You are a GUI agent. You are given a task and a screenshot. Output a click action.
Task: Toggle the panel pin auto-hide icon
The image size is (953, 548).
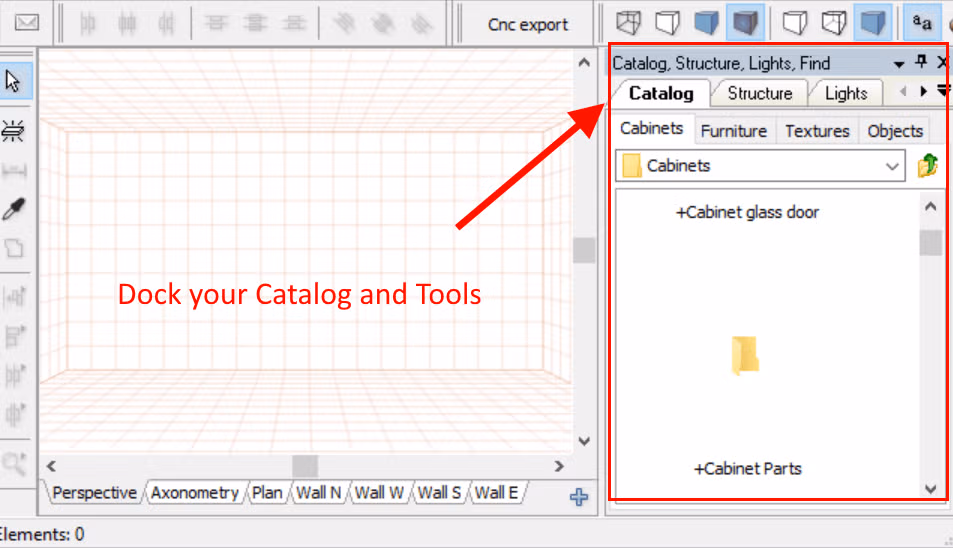pyautogui.click(x=921, y=61)
